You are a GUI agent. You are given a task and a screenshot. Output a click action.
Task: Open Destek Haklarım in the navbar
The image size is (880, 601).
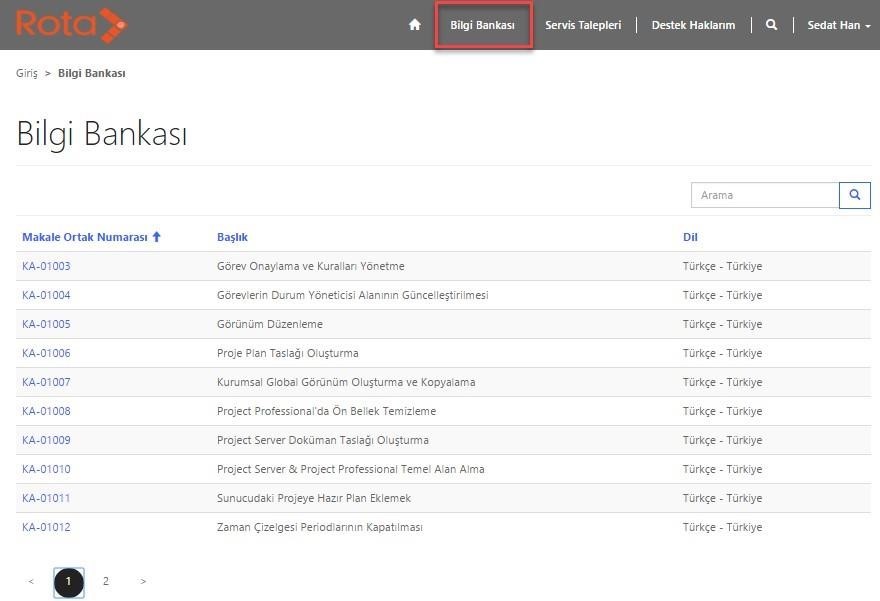[693, 25]
